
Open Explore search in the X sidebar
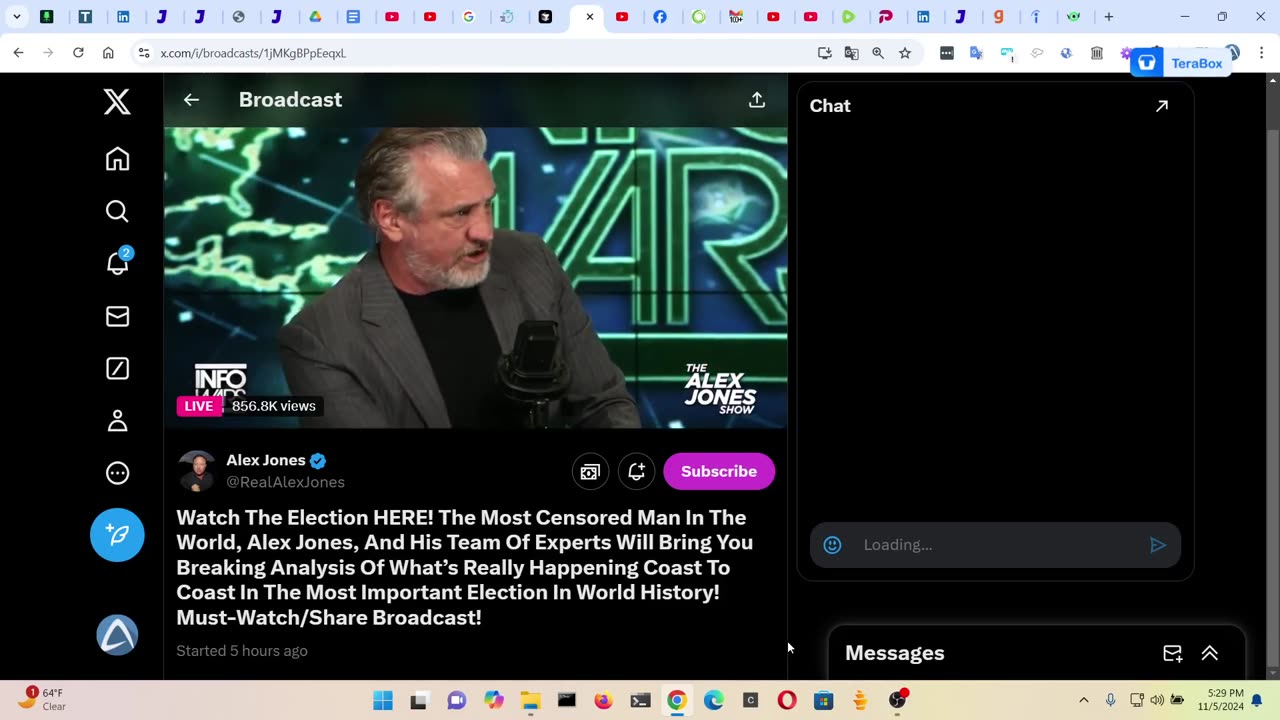(117, 211)
